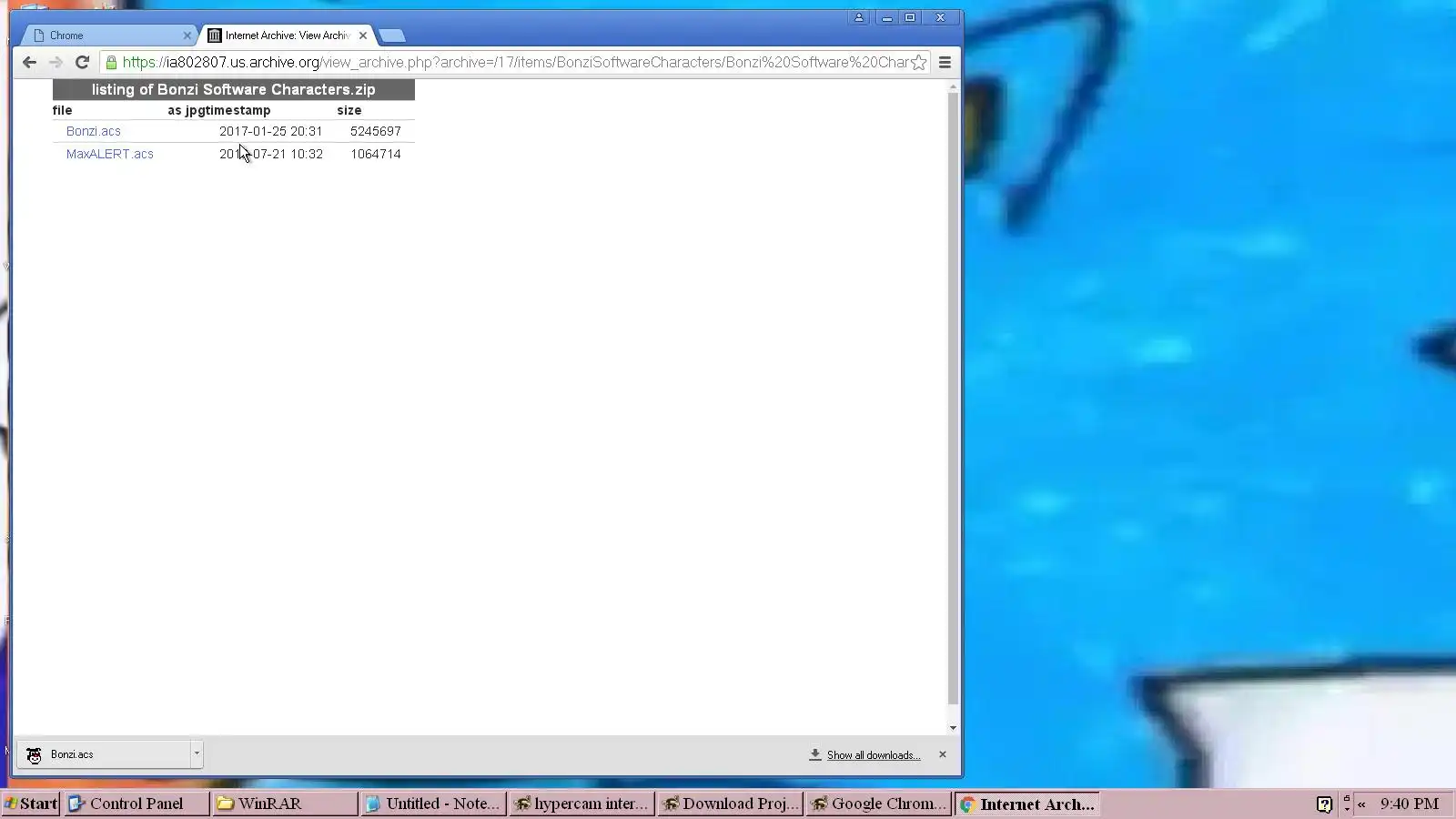Viewport: 1456px width, 819px height.
Task: Click the Bonzi.acs size 5245697
Action: point(375,131)
